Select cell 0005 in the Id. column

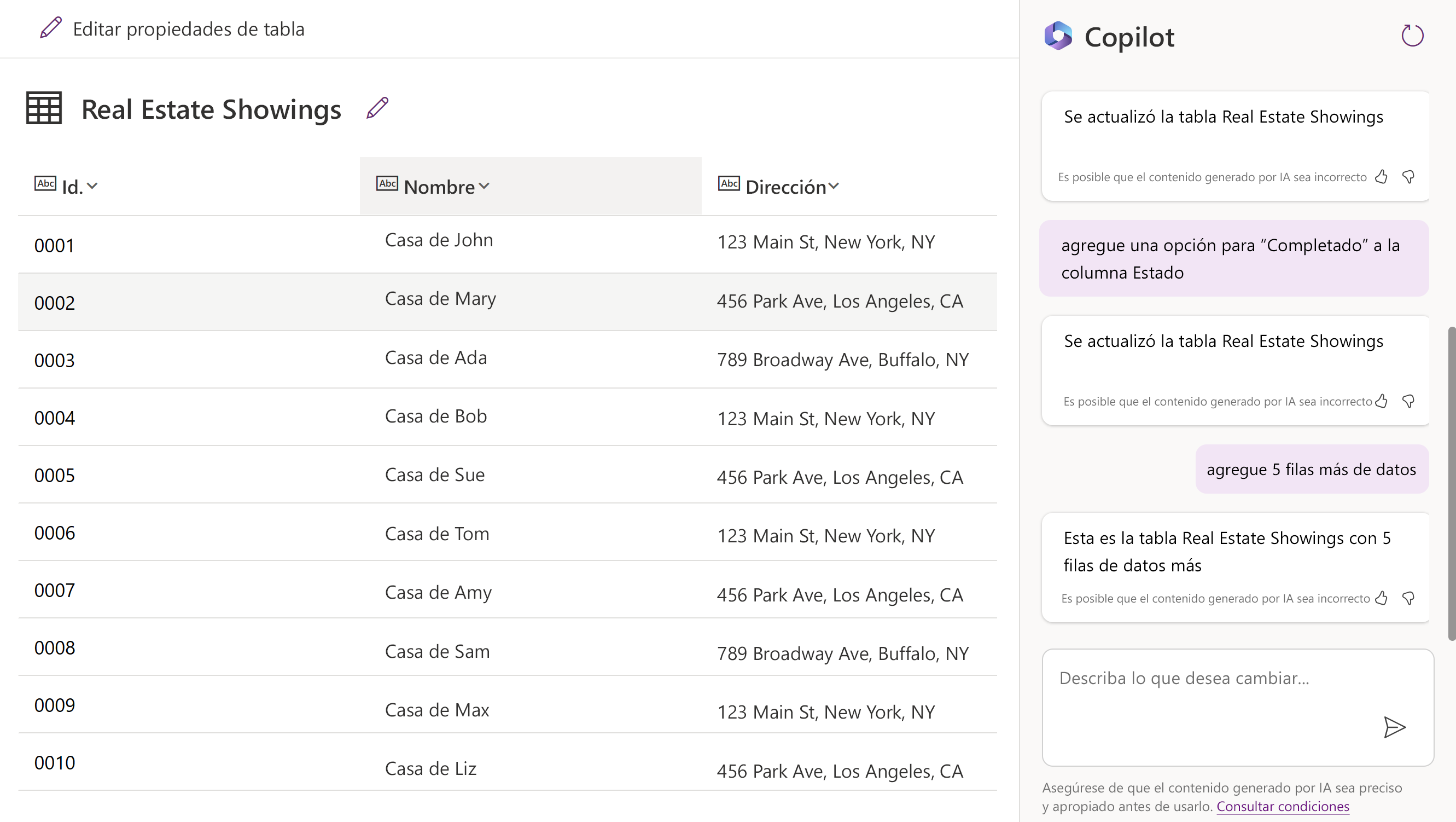pos(54,475)
